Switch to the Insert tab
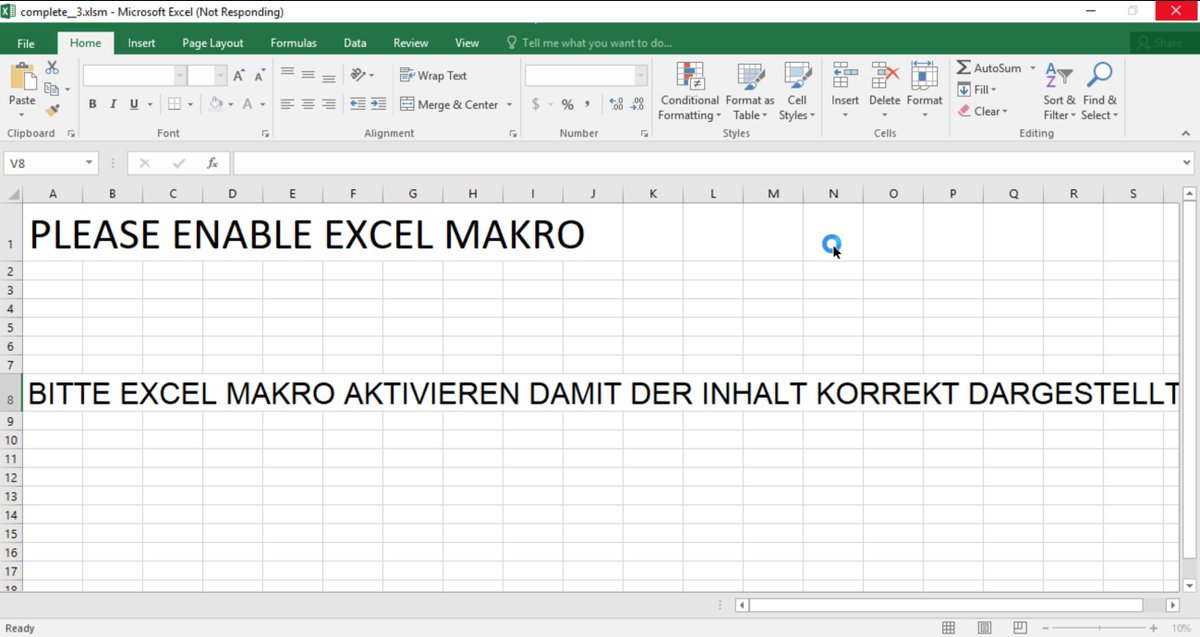 tap(141, 43)
